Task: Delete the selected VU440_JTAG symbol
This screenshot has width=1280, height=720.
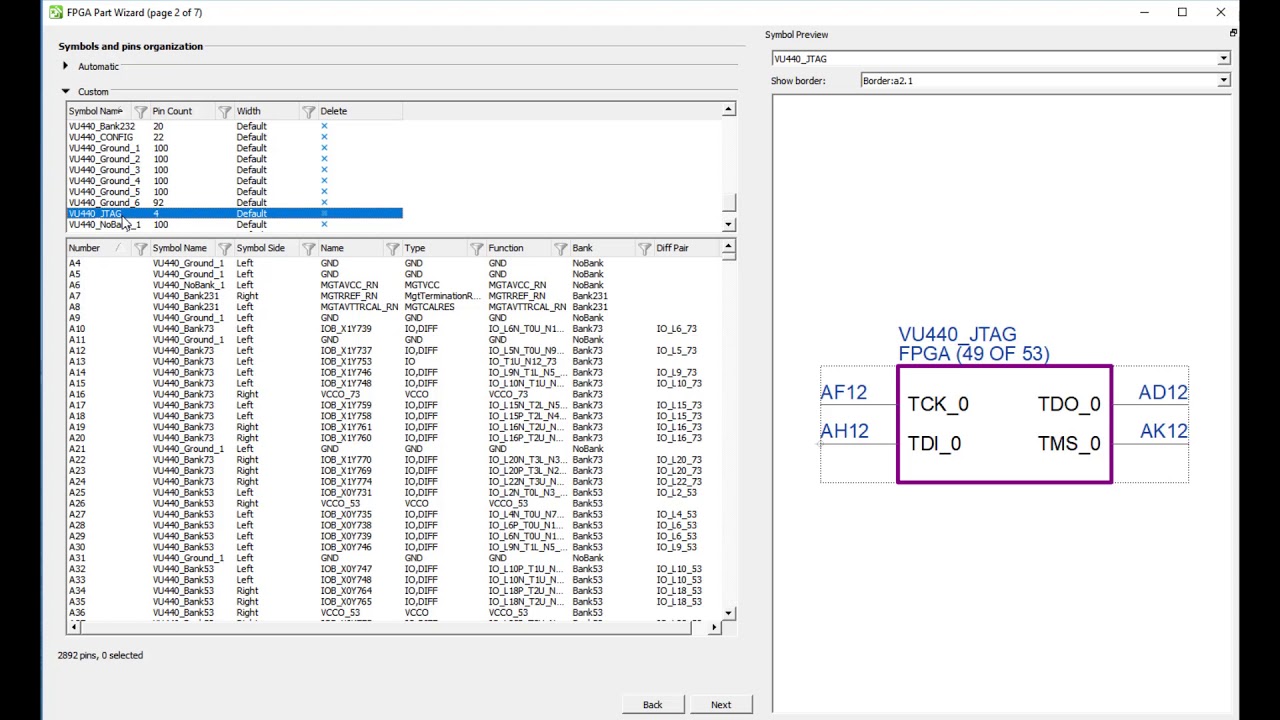Action: coord(324,214)
